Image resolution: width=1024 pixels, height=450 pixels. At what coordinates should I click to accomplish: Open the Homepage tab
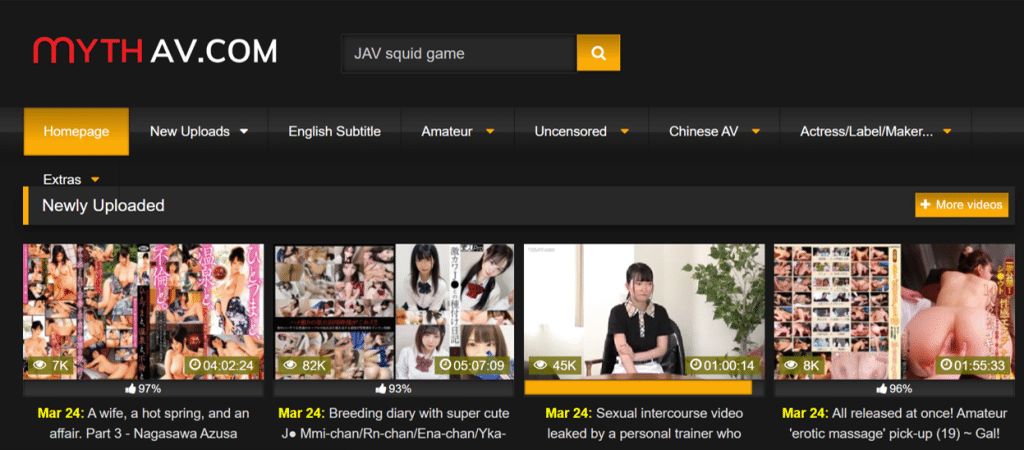(x=76, y=131)
